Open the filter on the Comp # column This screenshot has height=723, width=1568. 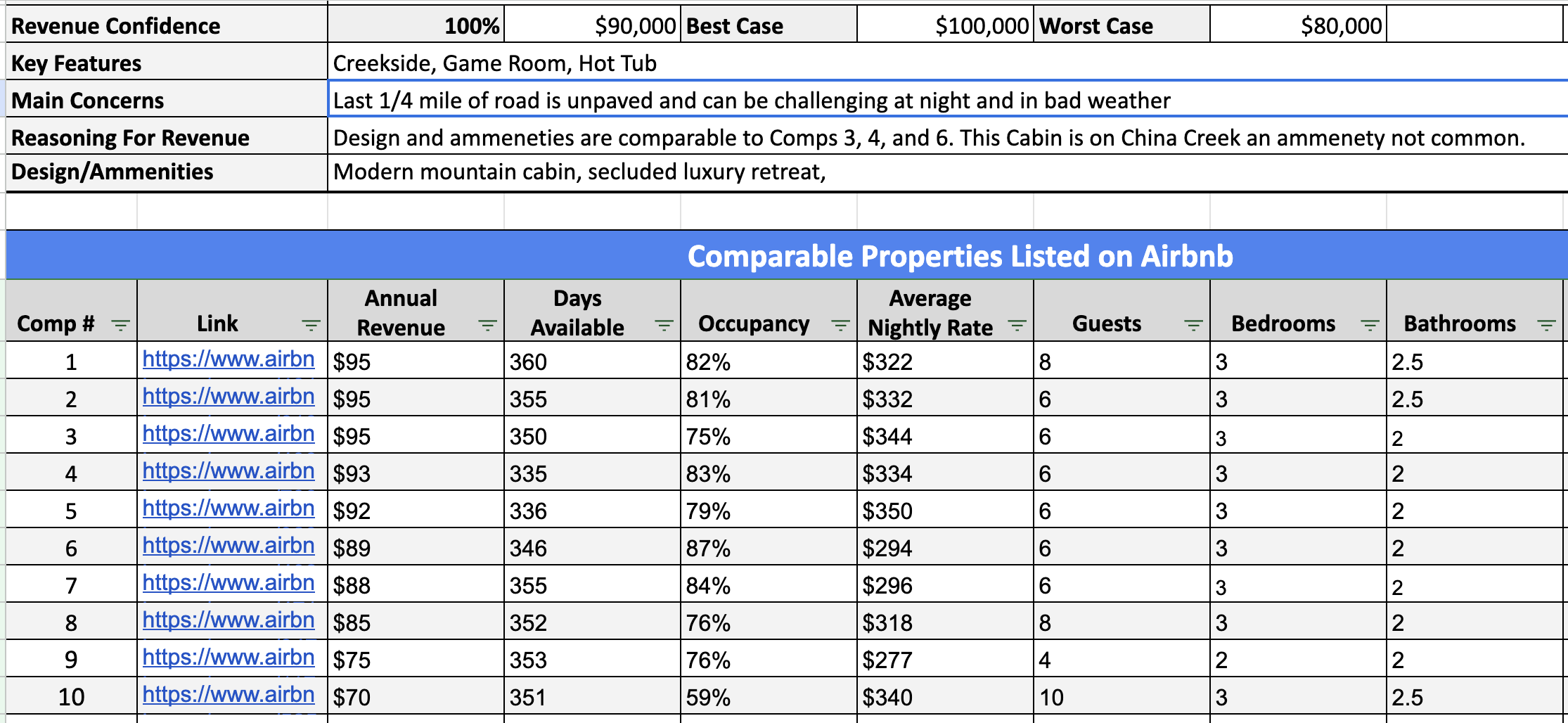pyautogui.click(x=121, y=324)
